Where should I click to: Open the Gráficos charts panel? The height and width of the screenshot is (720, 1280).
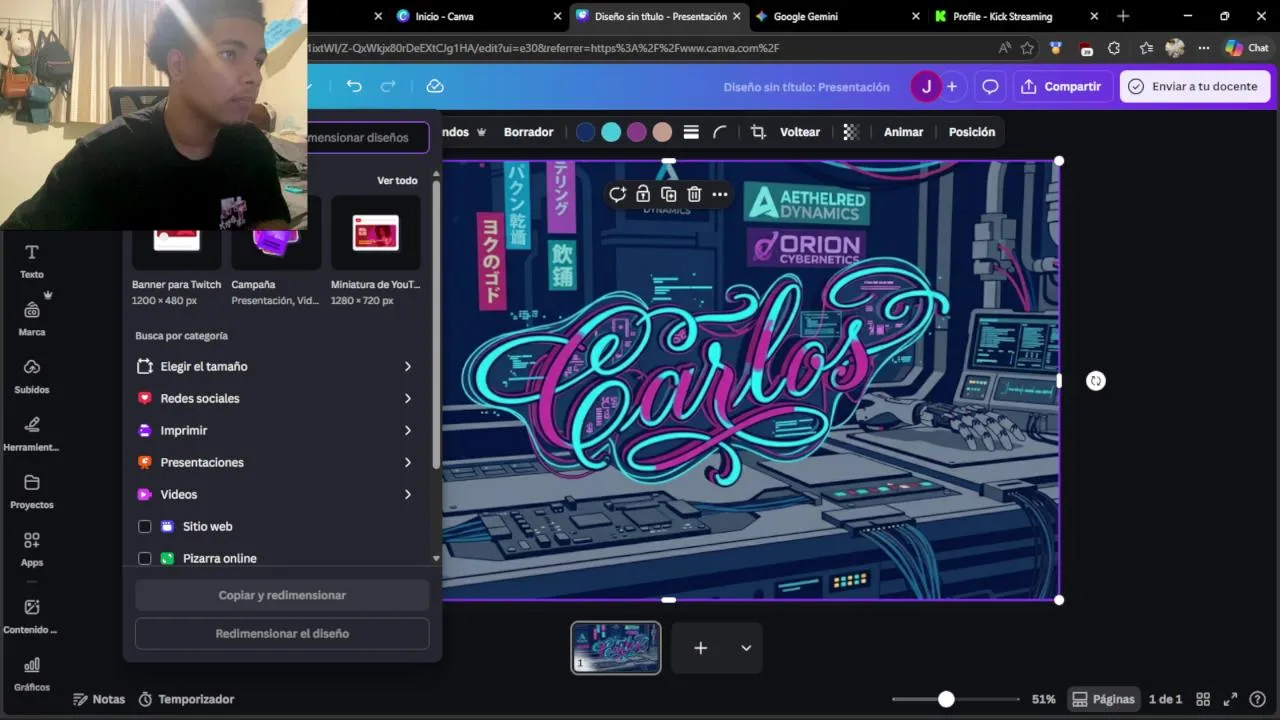coord(32,674)
